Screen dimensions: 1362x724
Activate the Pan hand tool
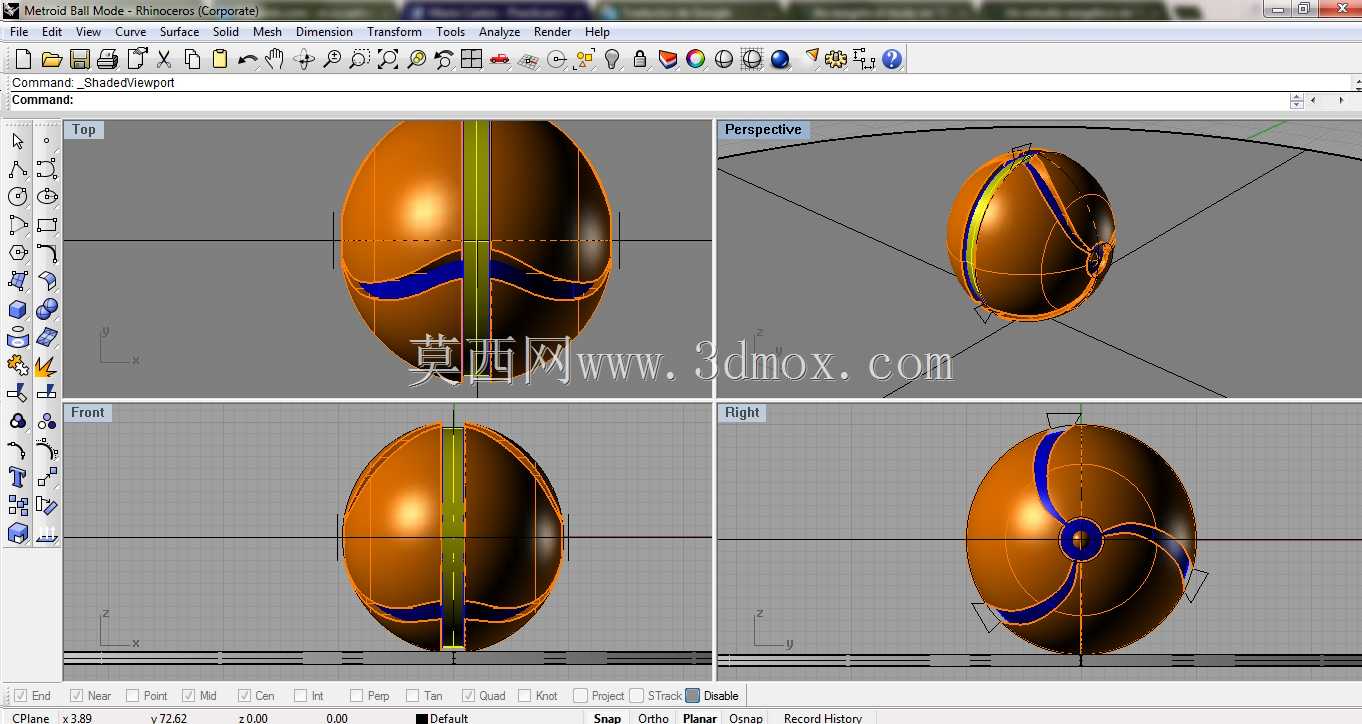coord(275,59)
